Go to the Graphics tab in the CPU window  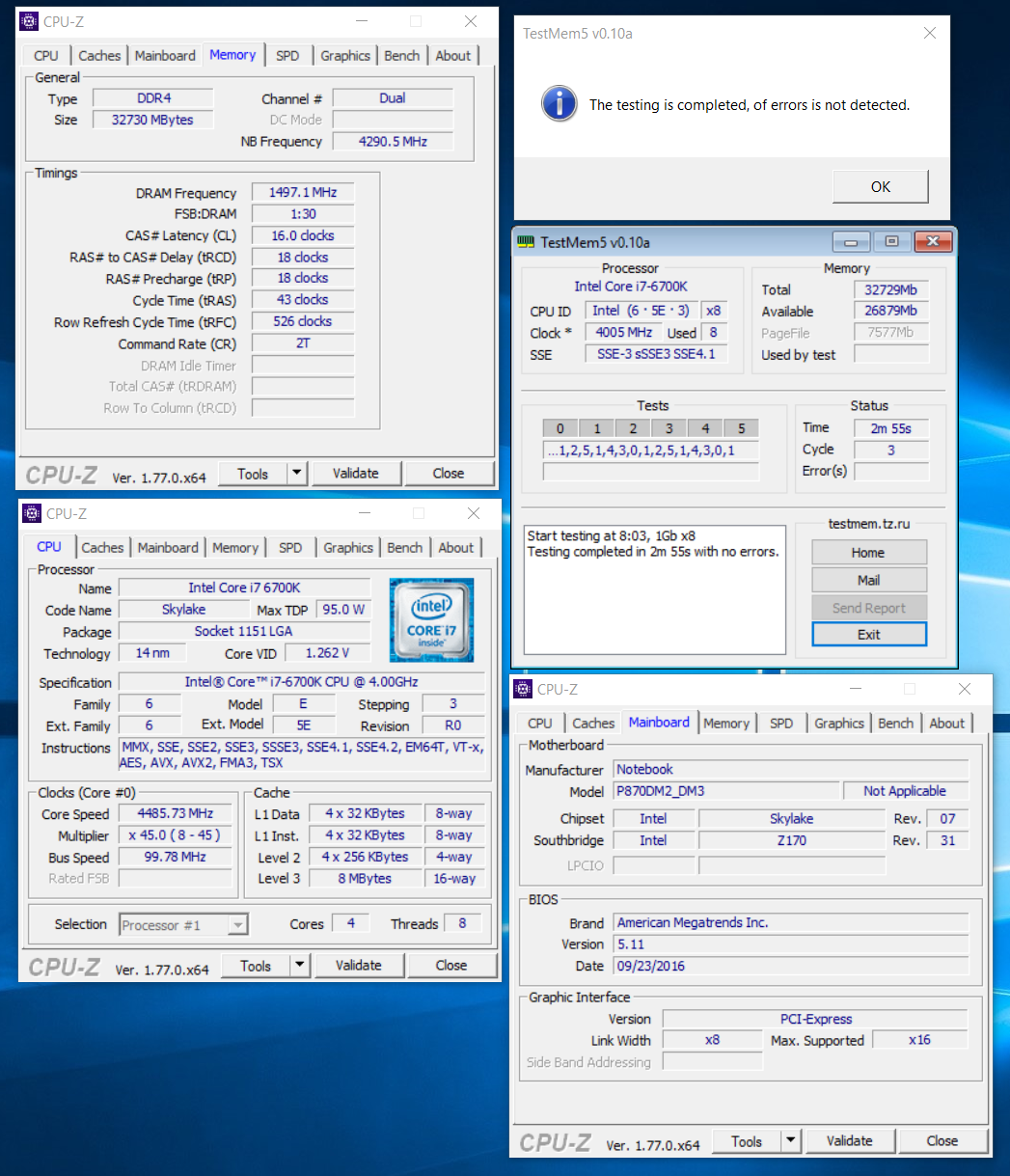[348, 548]
